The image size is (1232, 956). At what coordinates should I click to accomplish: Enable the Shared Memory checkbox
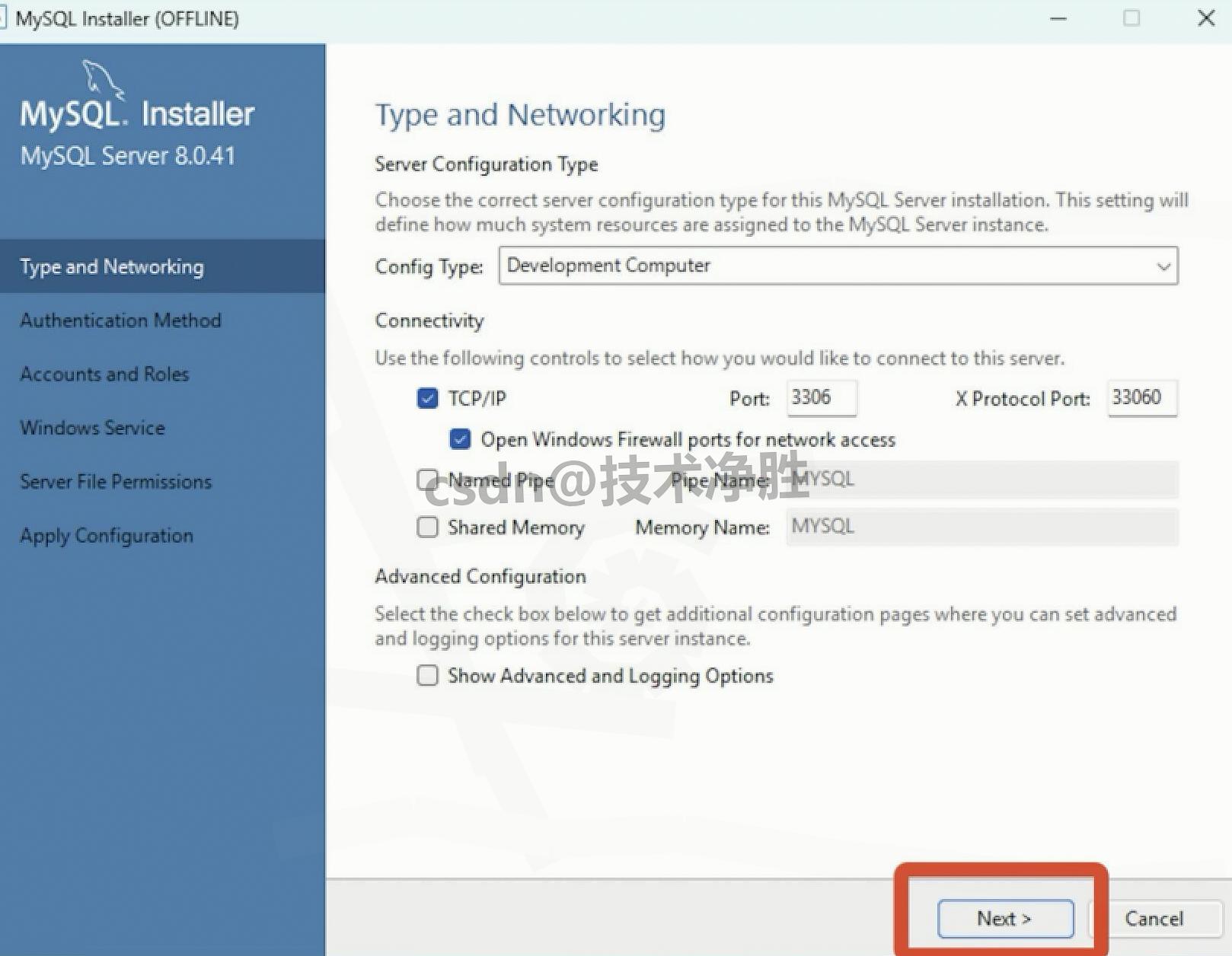[x=428, y=527]
